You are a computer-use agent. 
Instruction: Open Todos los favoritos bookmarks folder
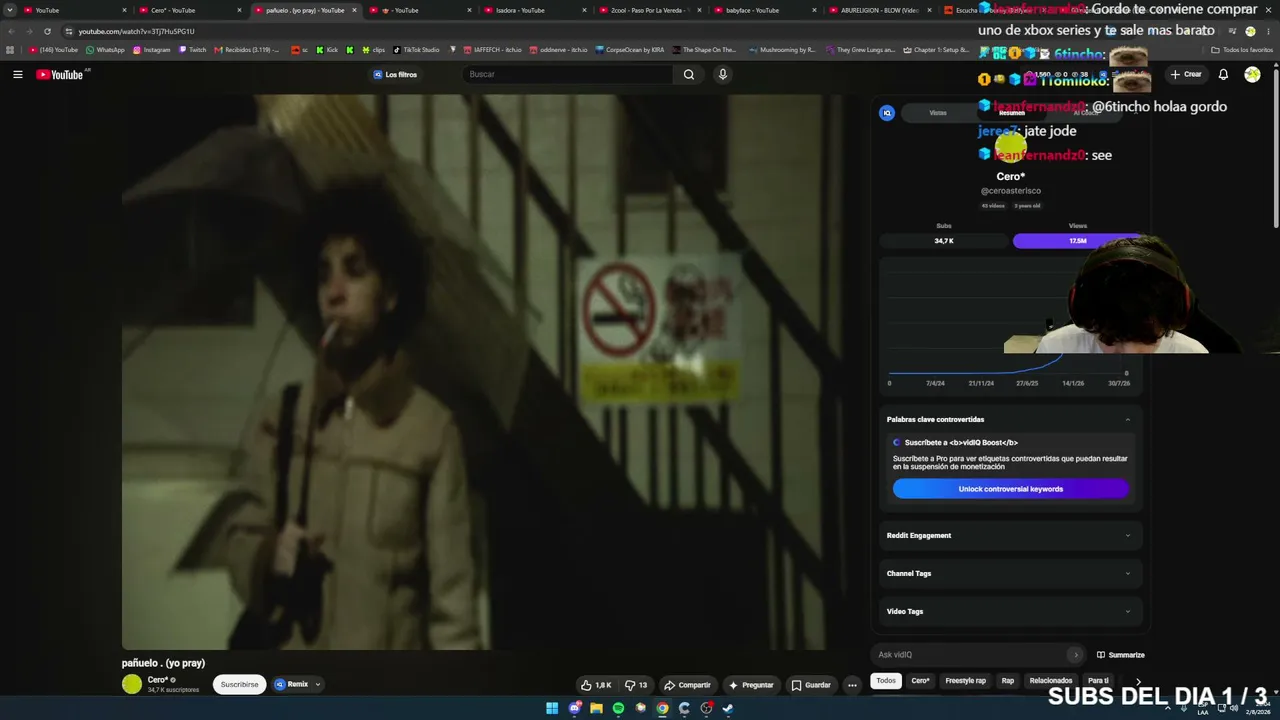click(1241, 50)
